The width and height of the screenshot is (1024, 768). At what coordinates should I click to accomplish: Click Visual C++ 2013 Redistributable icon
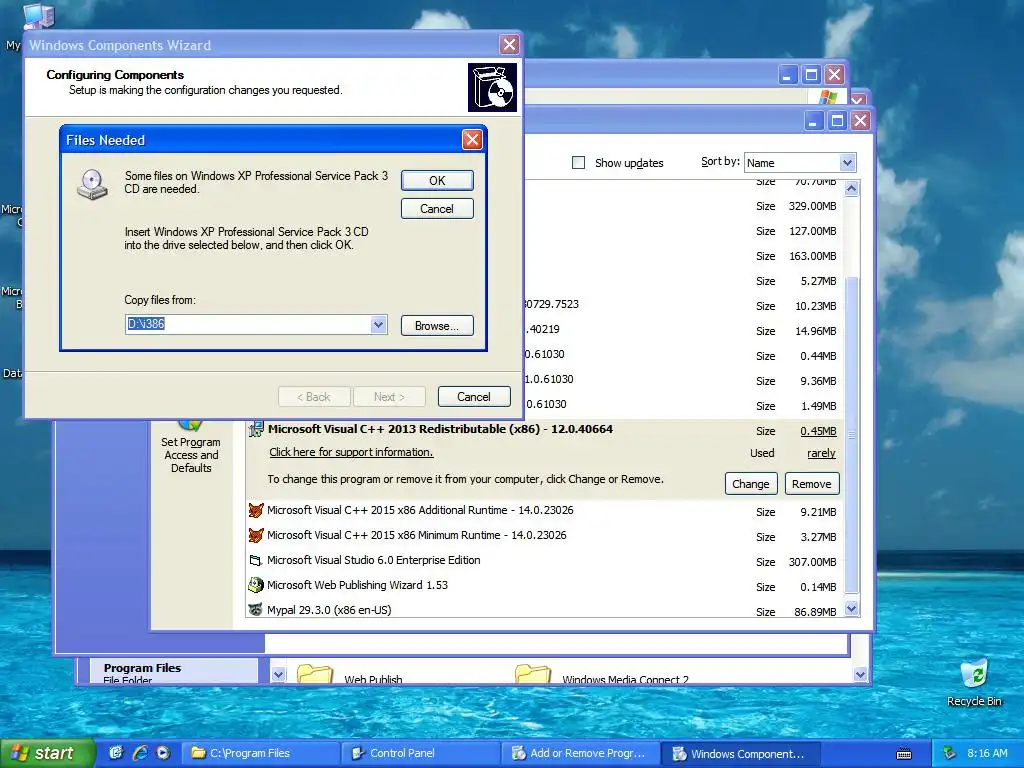click(x=256, y=430)
